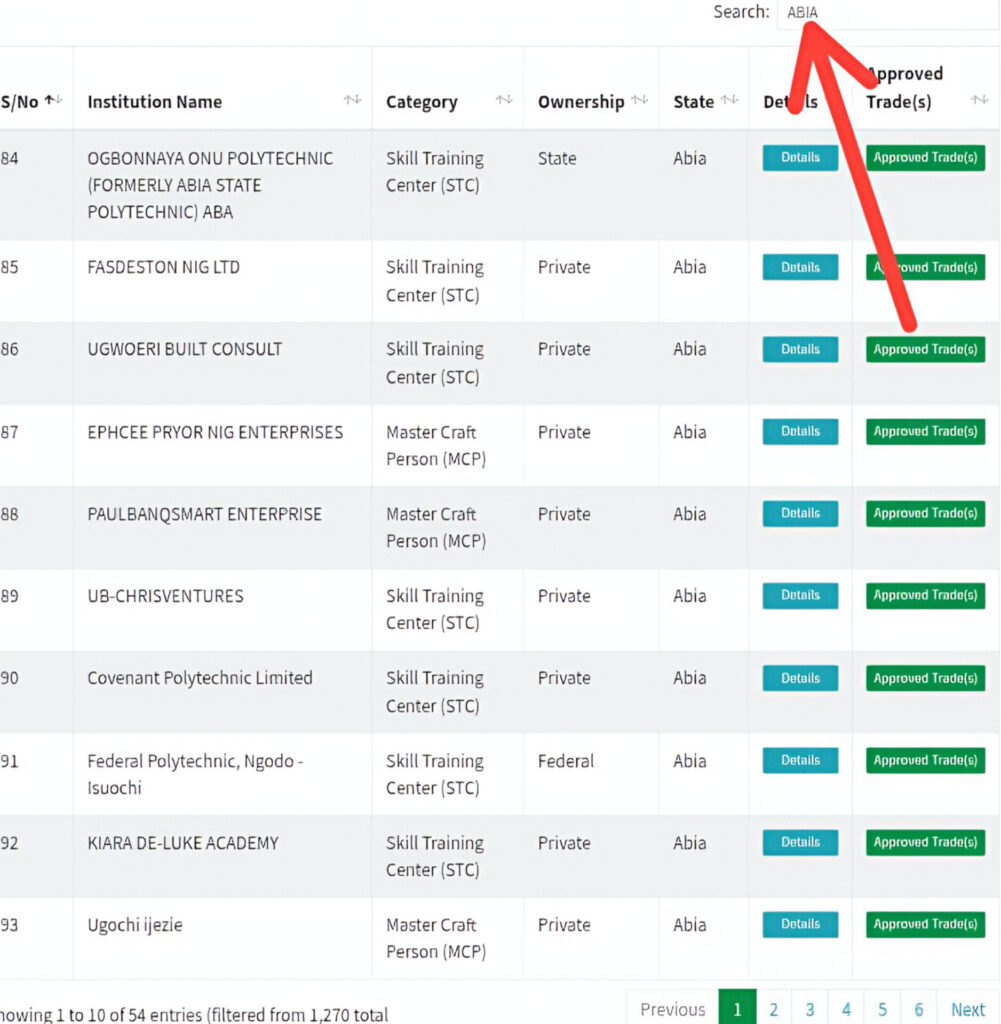The width and height of the screenshot is (1001, 1024).
Task: Go to page 3
Action: pyautogui.click(x=810, y=1009)
